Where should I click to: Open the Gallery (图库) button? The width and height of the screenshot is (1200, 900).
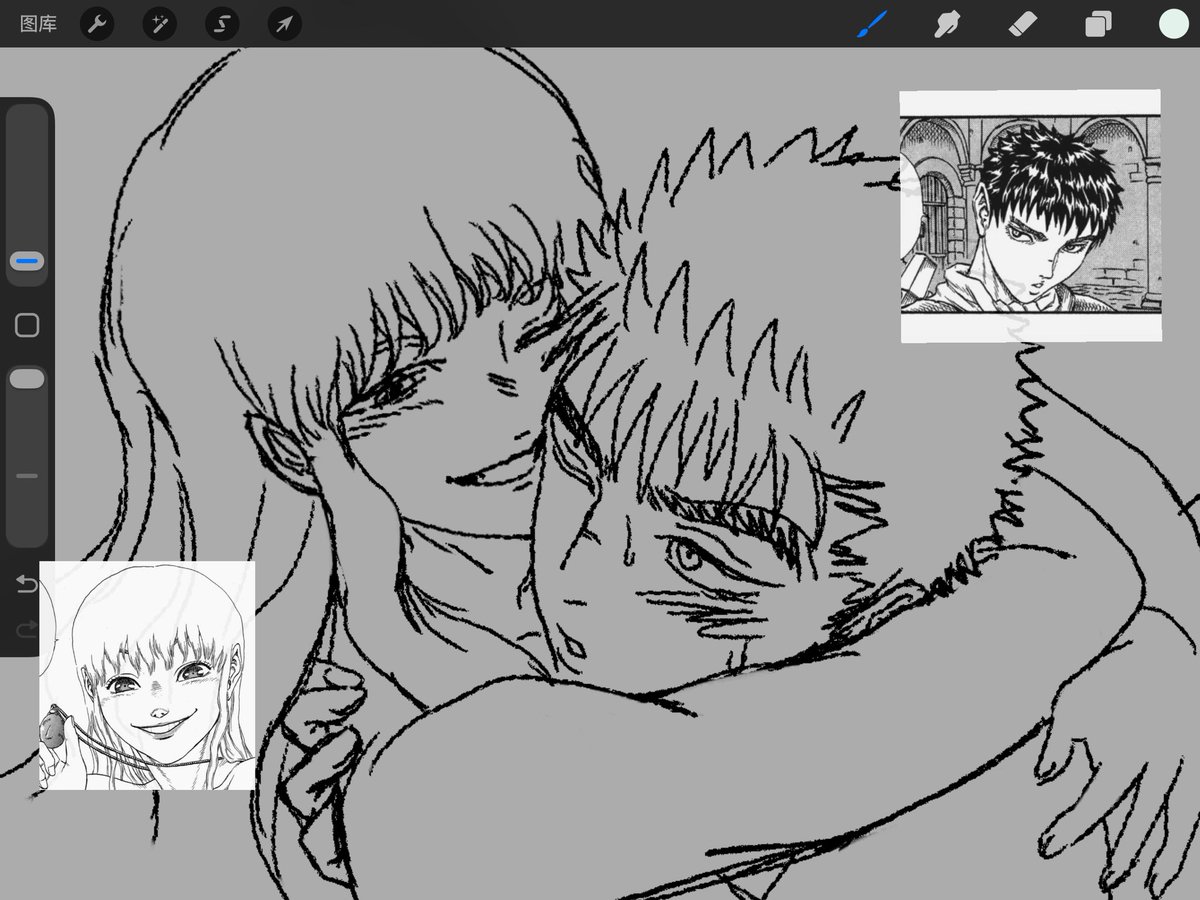click(x=38, y=24)
